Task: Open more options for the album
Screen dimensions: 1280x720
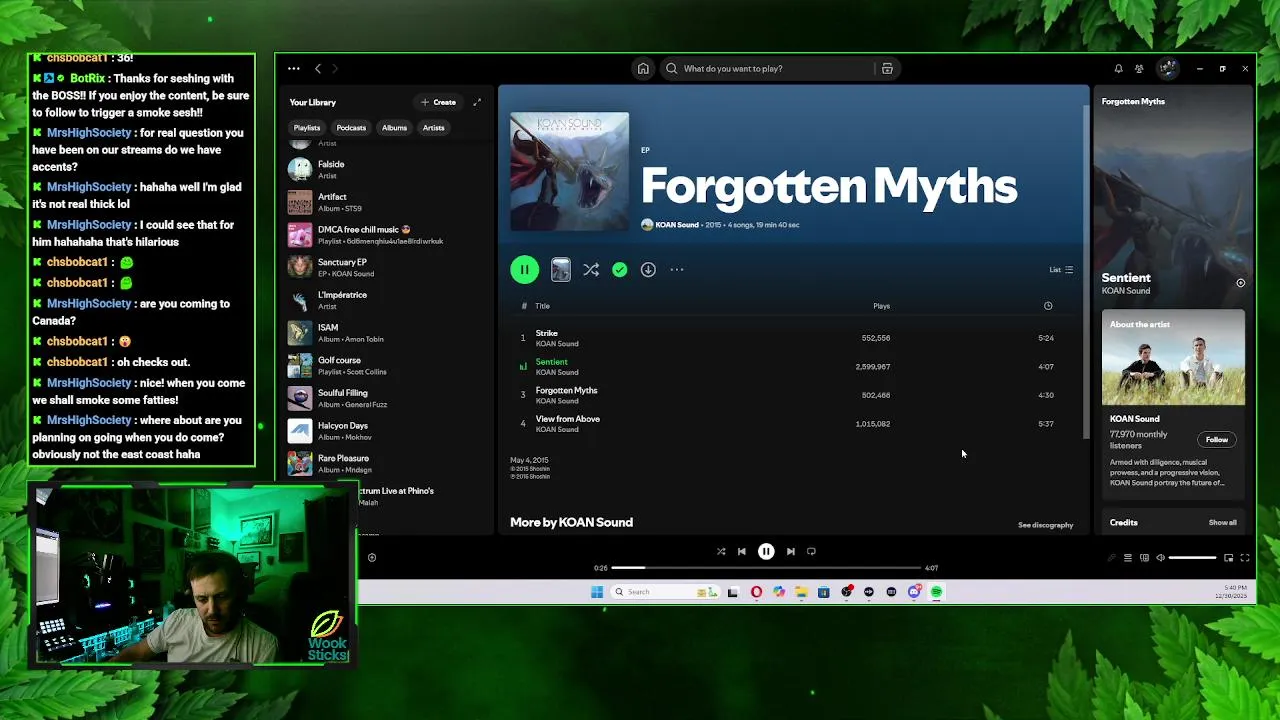Action: coord(677,269)
